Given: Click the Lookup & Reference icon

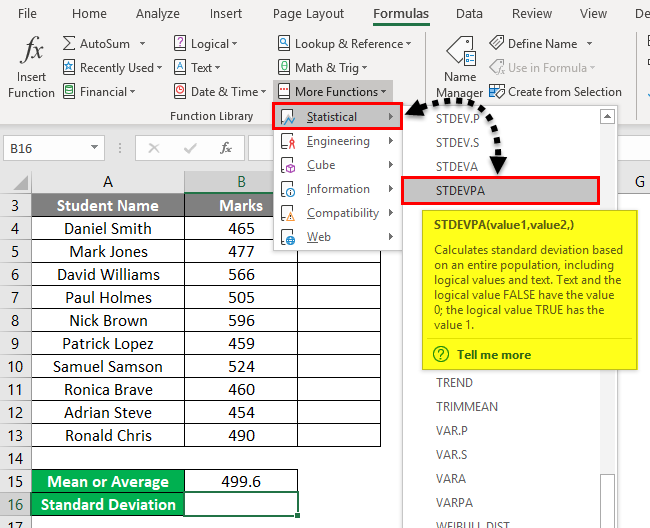Looking at the screenshot, I should [284, 44].
